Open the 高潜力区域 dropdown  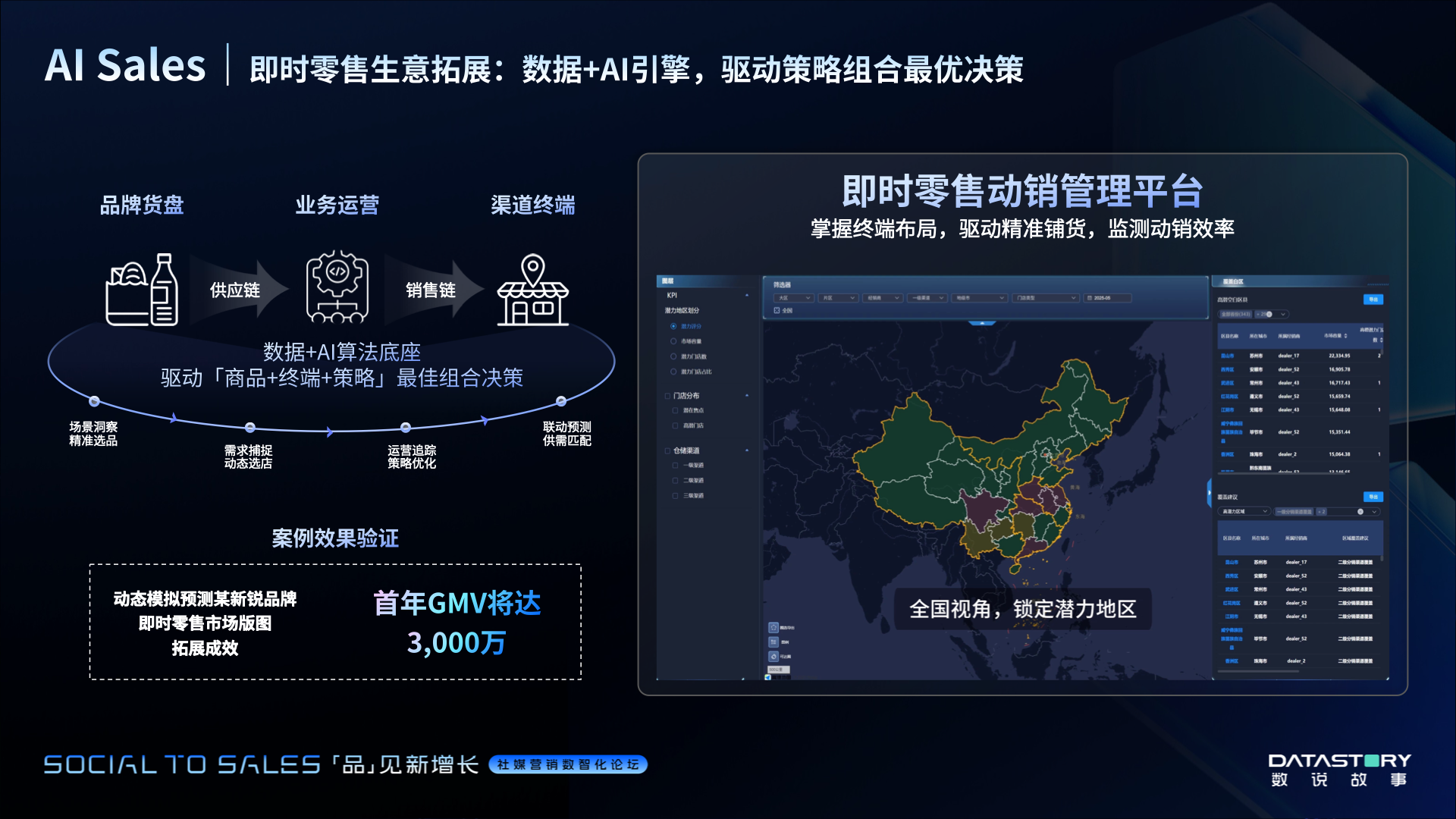click(x=1244, y=511)
